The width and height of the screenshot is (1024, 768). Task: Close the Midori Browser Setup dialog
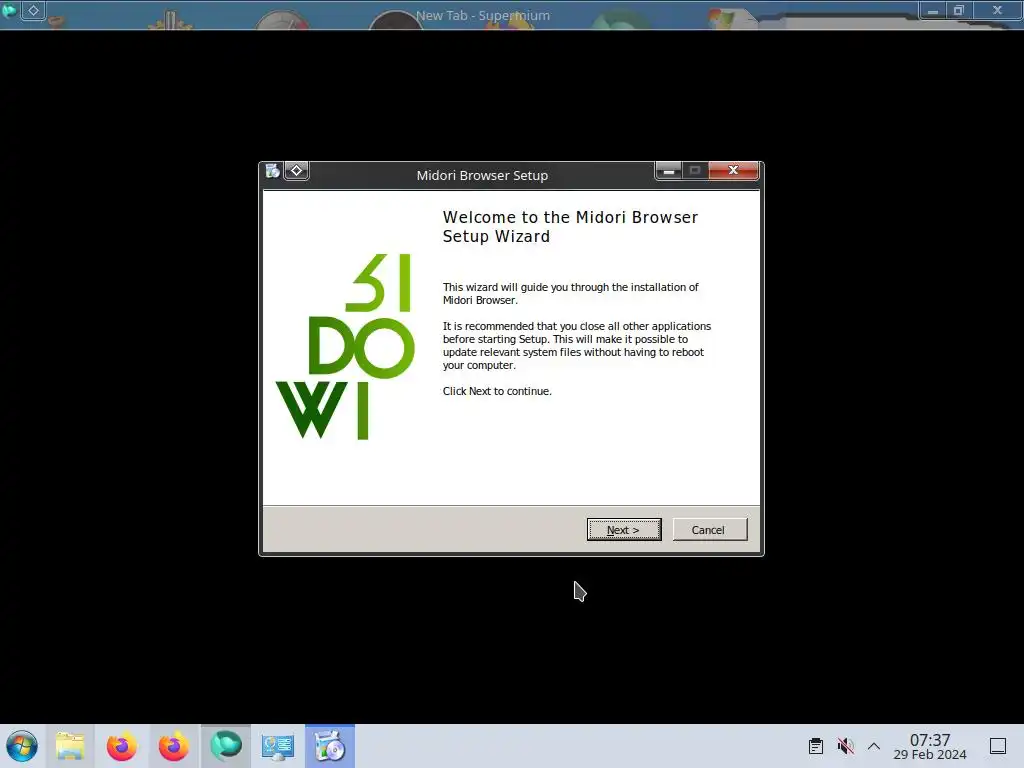(733, 170)
